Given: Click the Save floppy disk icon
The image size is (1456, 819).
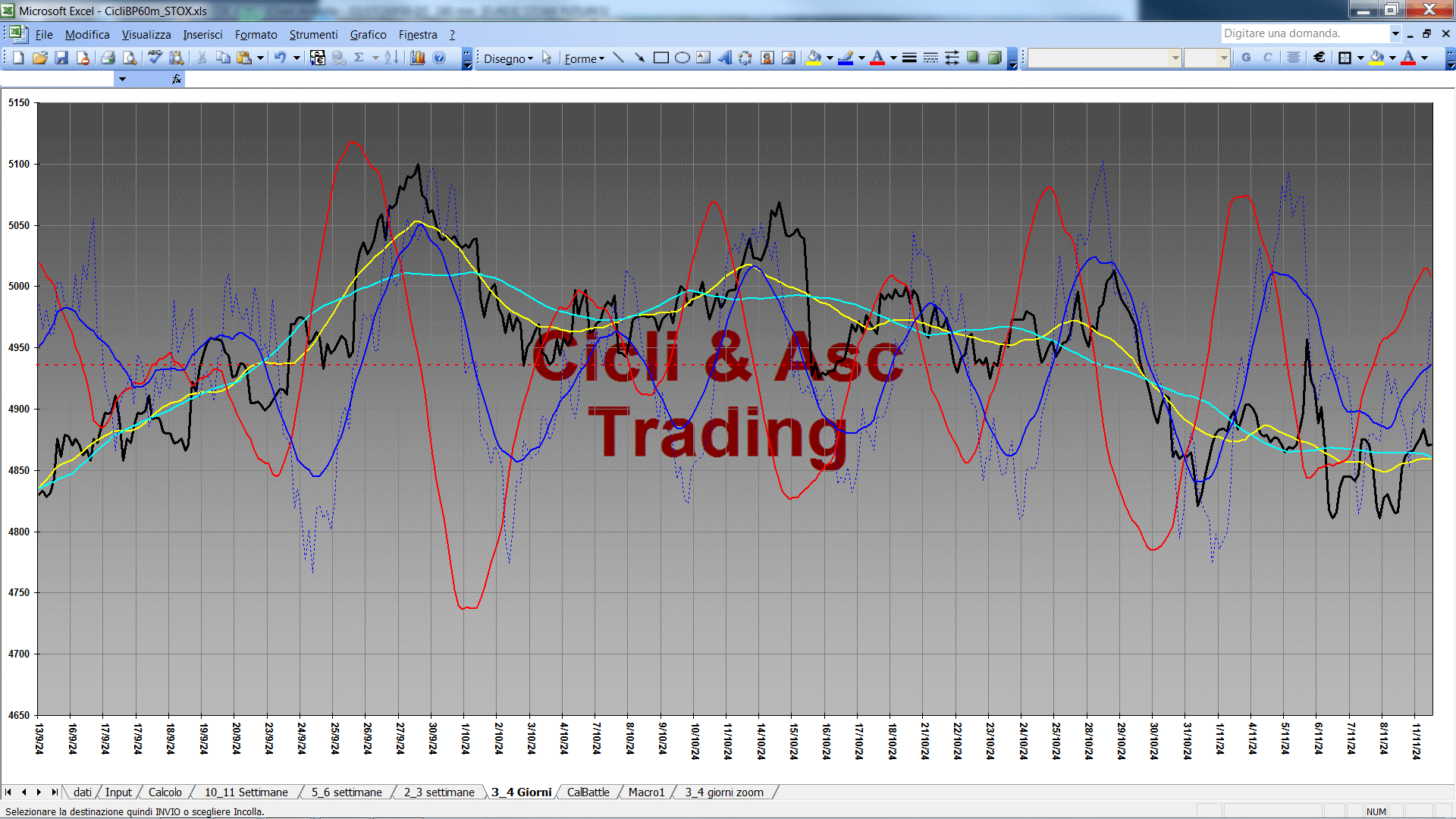Looking at the screenshot, I should [x=61, y=58].
